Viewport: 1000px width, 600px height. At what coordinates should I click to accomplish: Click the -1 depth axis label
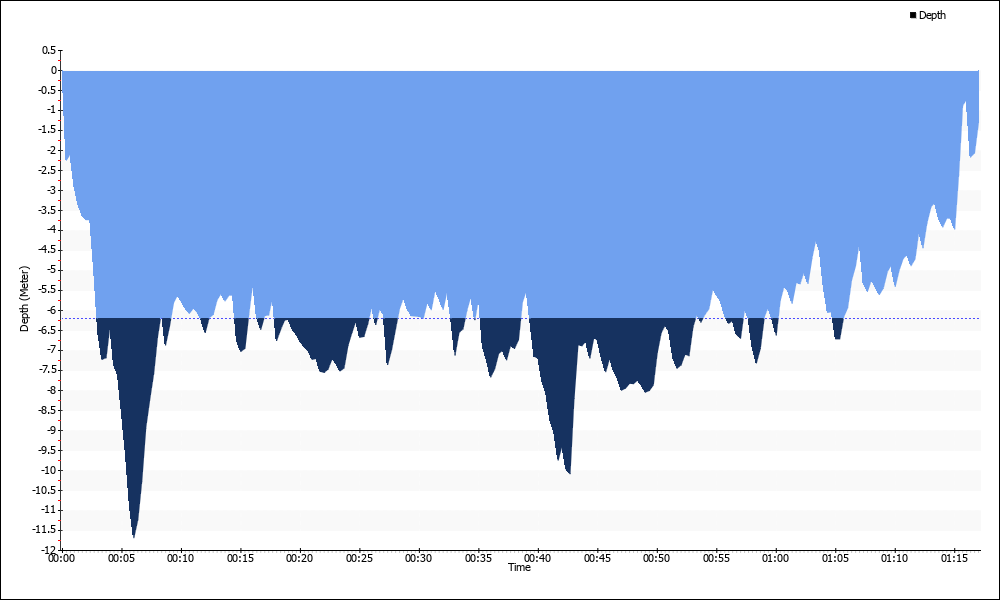click(x=52, y=110)
